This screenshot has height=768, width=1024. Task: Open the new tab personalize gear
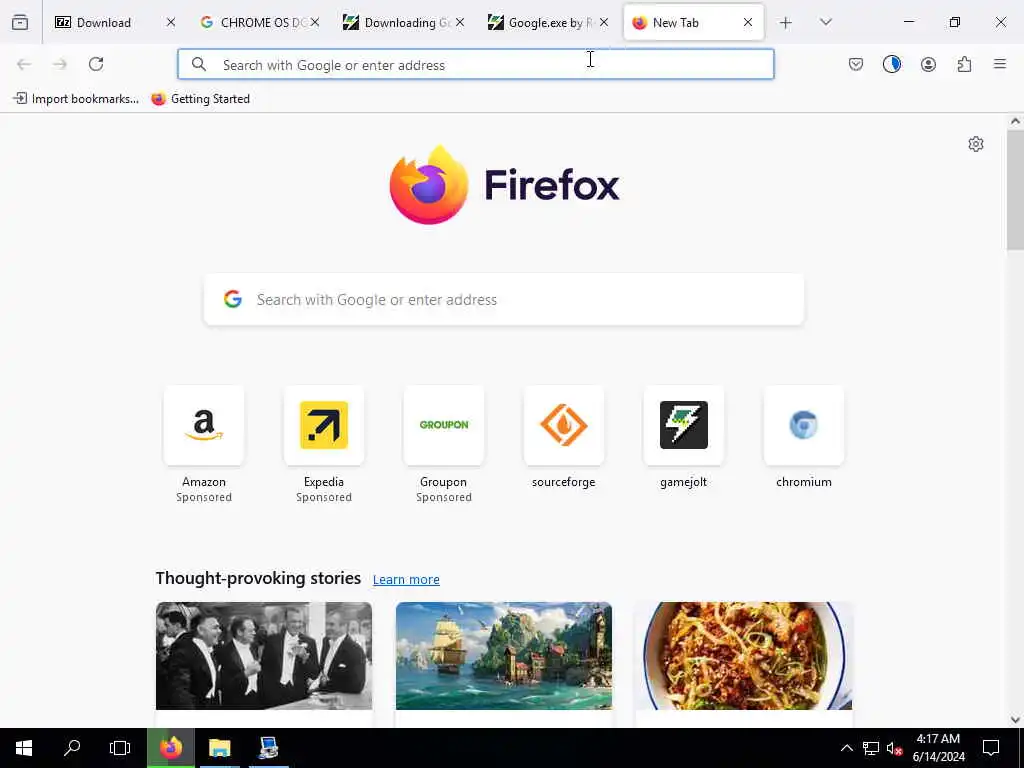tap(976, 144)
